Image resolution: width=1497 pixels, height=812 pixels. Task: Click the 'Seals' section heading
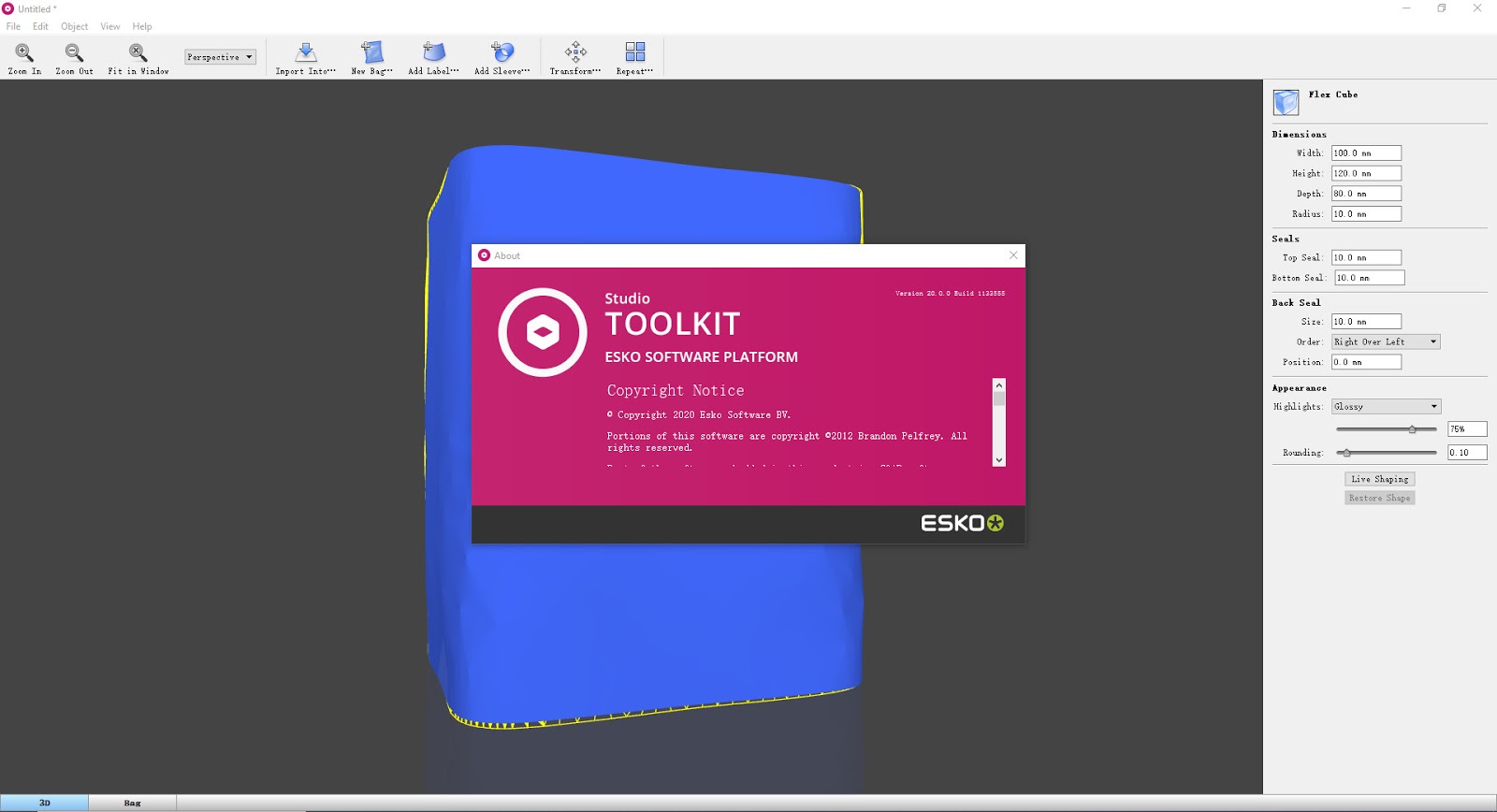coord(1285,239)
